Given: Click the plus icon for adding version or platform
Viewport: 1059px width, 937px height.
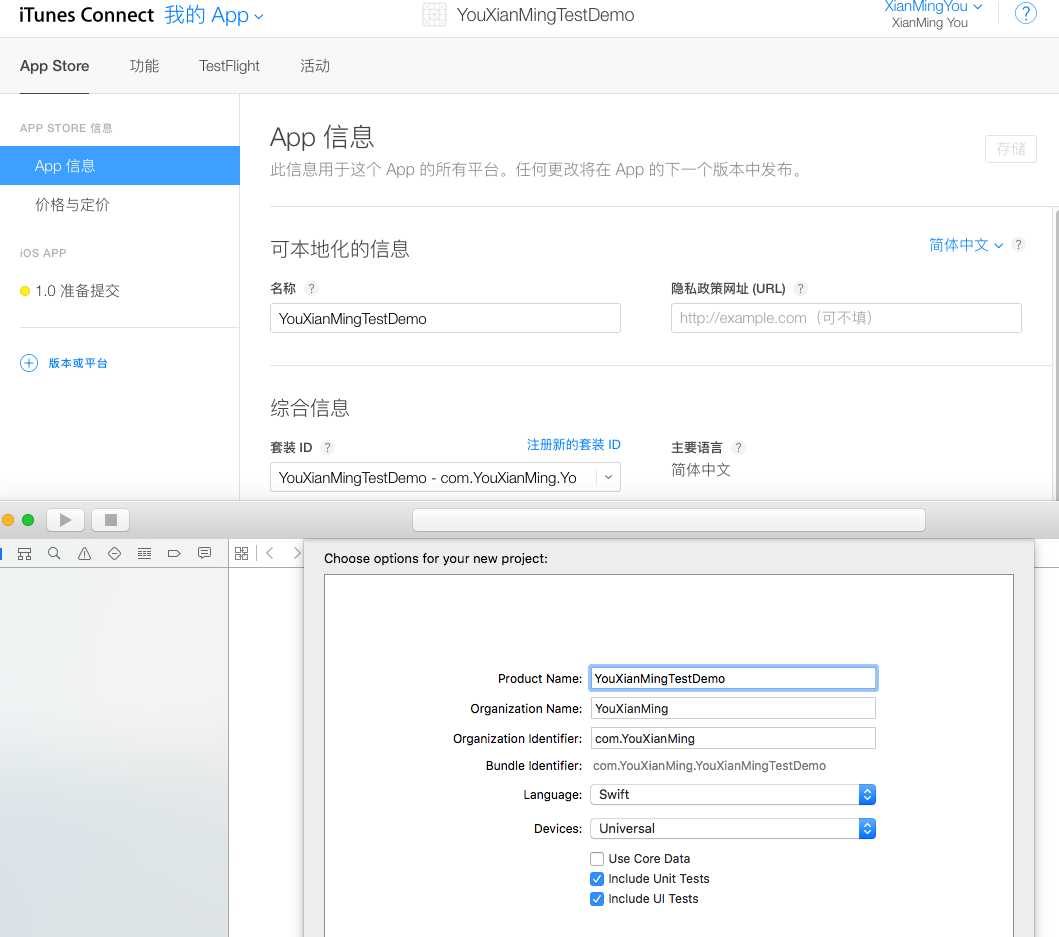Looking at the screenshot, I should 29,363.
